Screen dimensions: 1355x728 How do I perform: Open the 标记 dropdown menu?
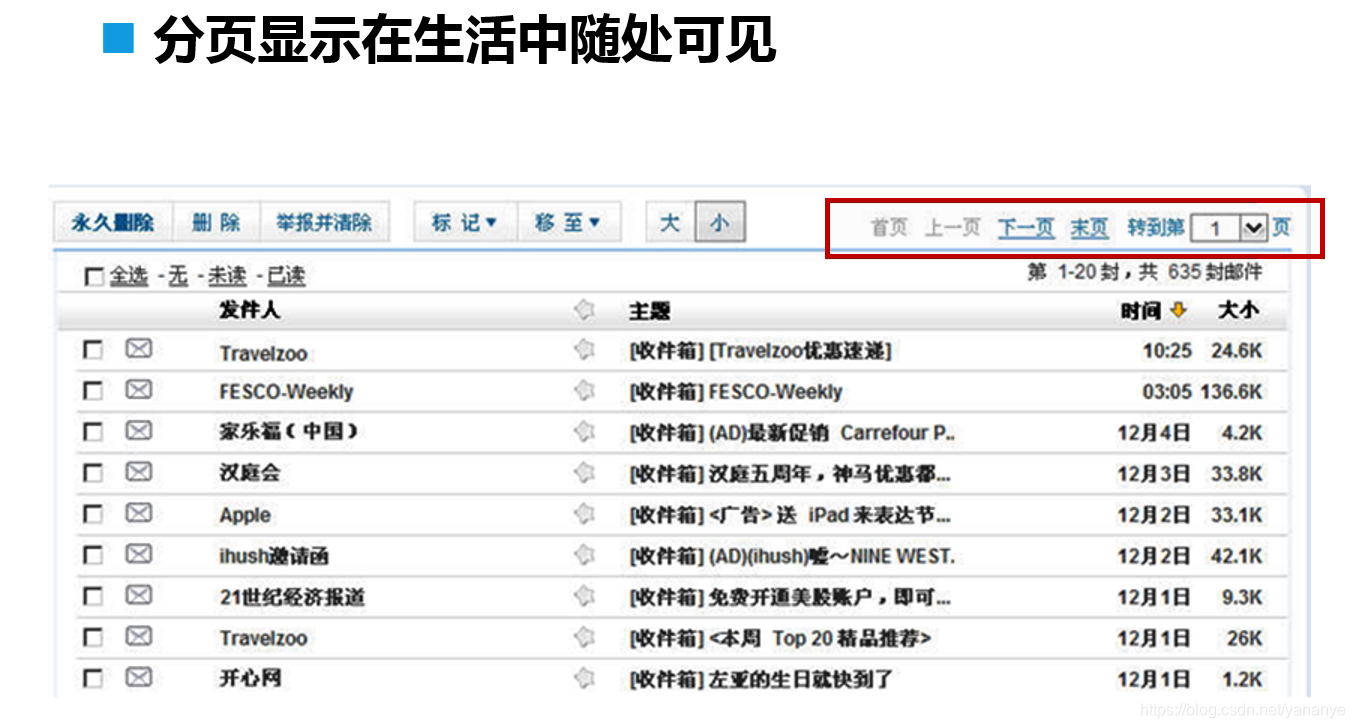tap(465, 223)
